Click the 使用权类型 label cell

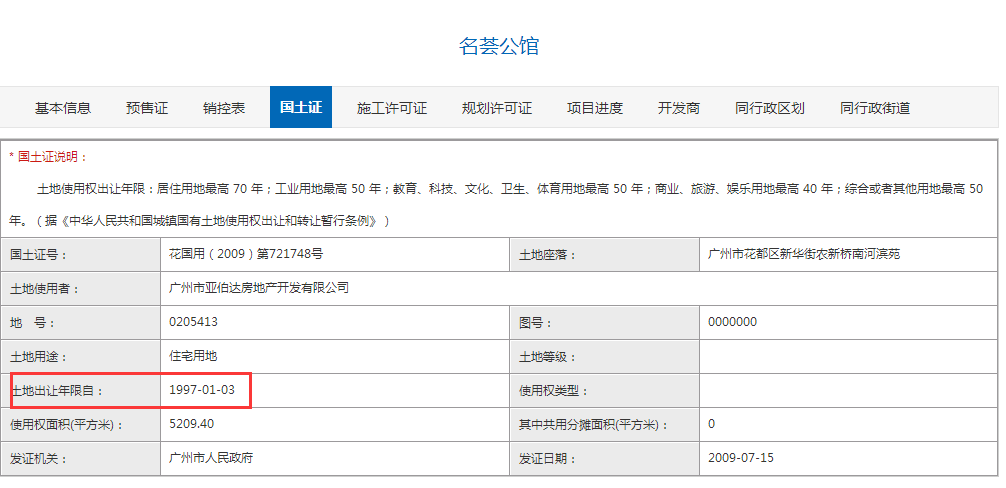point(605,391)
